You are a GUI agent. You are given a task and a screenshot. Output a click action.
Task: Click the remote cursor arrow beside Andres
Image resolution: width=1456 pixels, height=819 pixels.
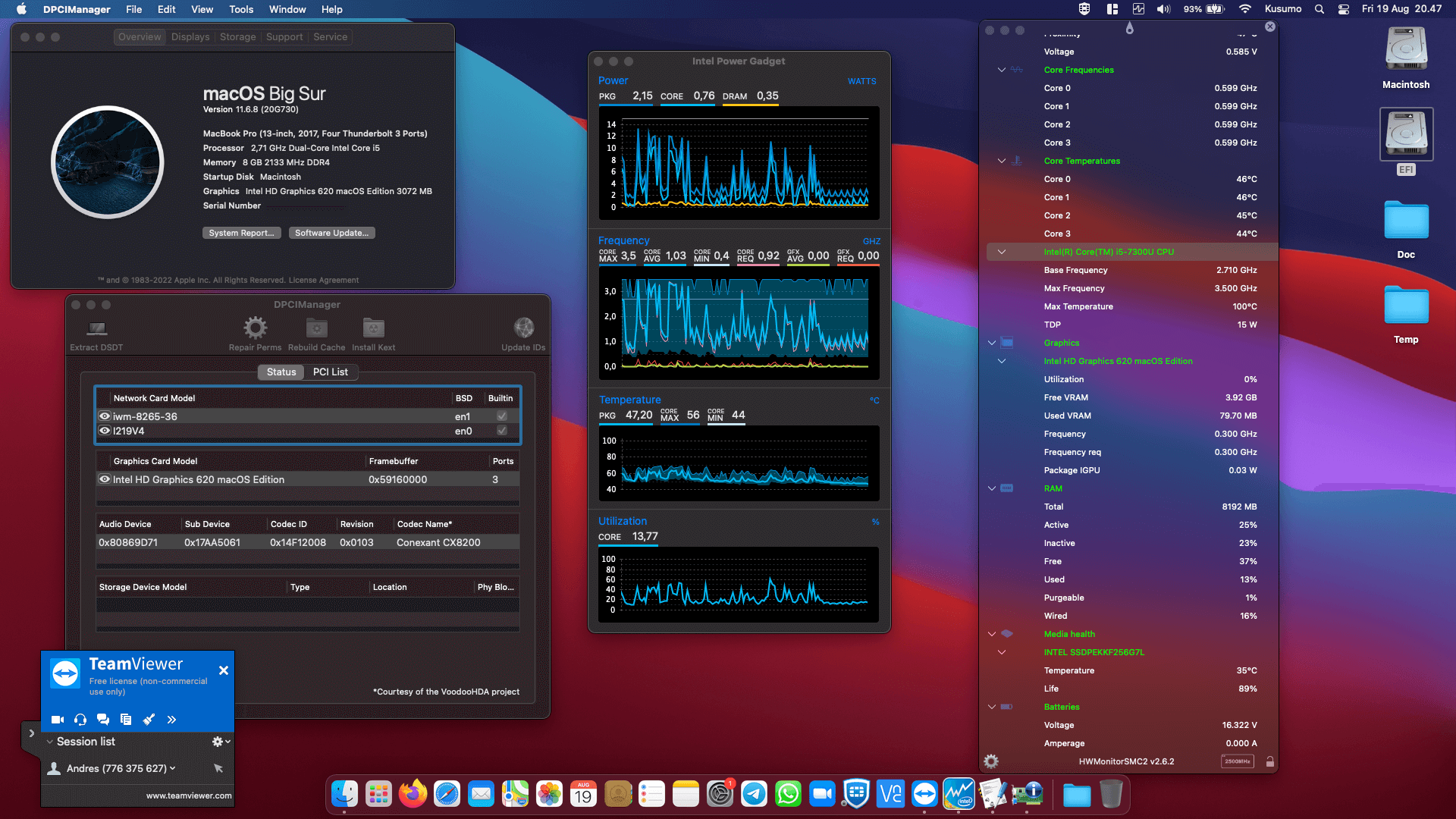pos(218,768)
